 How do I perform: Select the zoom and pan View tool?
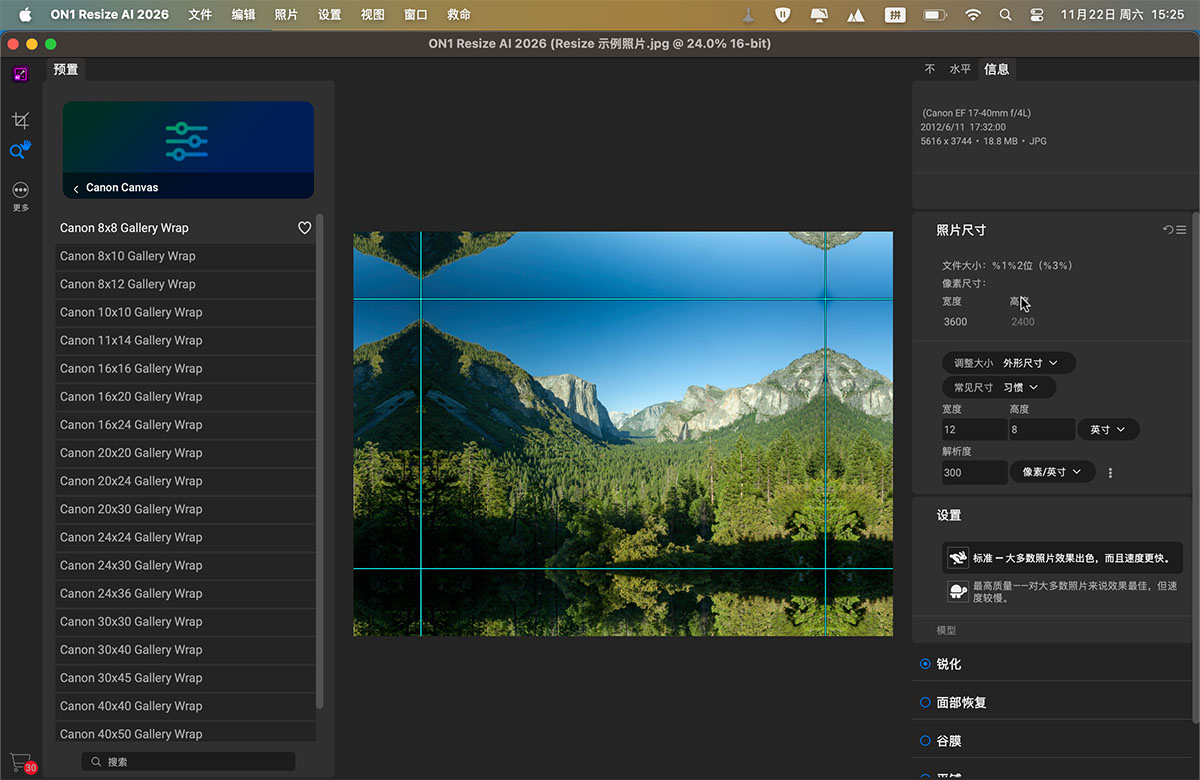tap(20, 150)
